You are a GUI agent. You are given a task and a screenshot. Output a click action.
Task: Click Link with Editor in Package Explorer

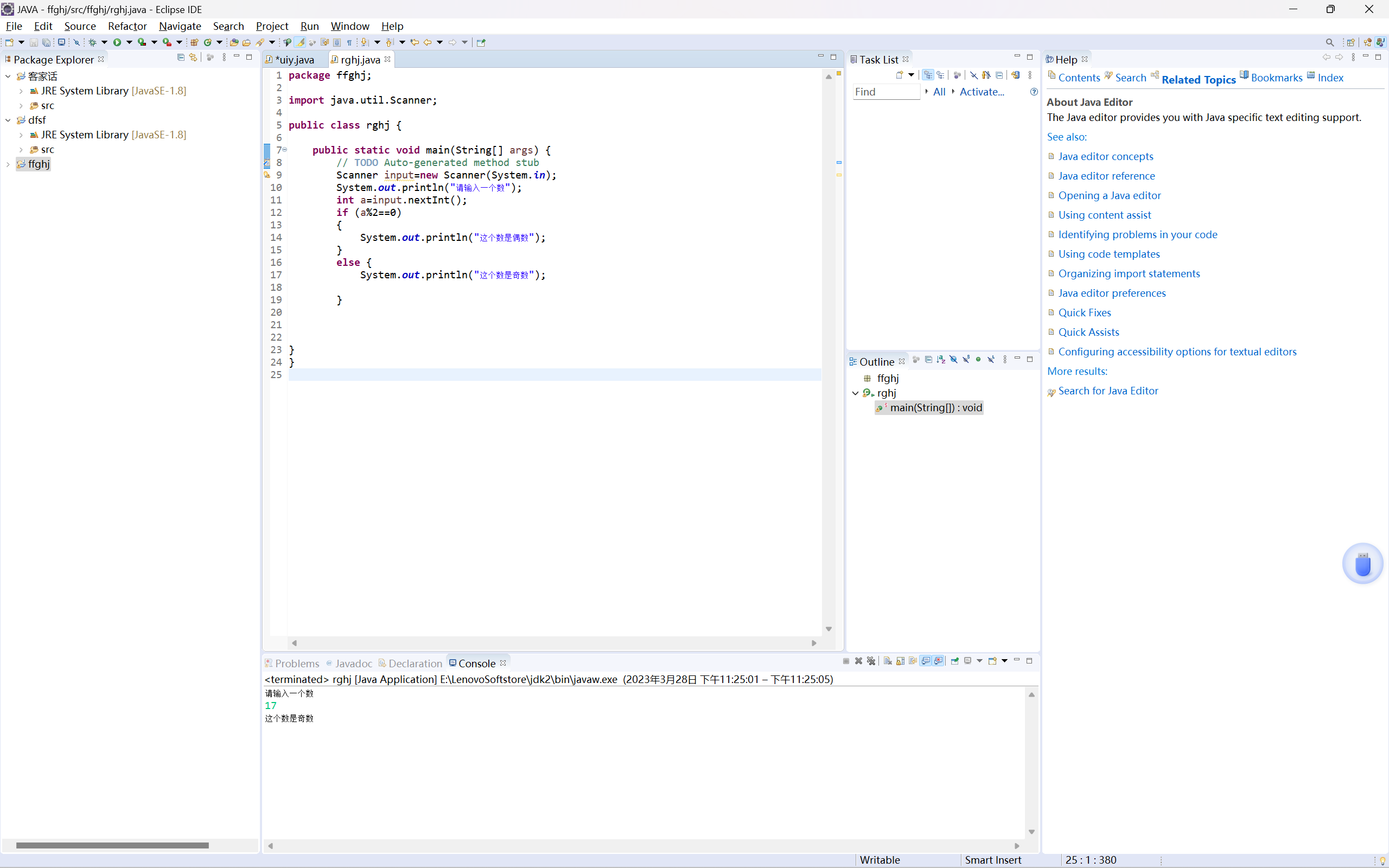coord(193,58)
